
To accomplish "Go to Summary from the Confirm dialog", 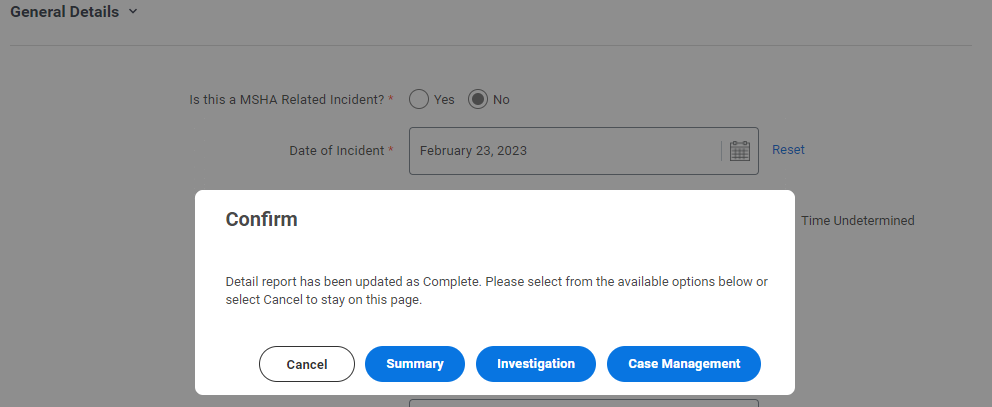I will [415, 364].
